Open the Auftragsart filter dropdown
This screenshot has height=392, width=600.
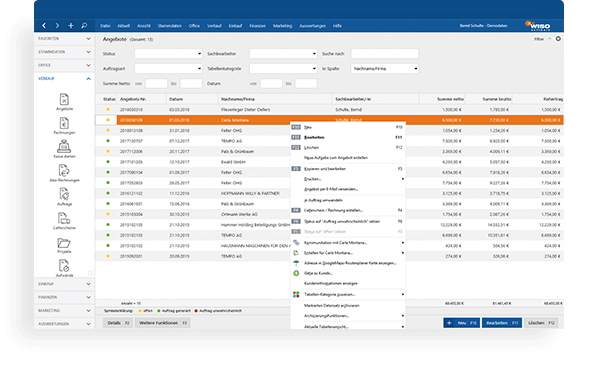(168, 69)
